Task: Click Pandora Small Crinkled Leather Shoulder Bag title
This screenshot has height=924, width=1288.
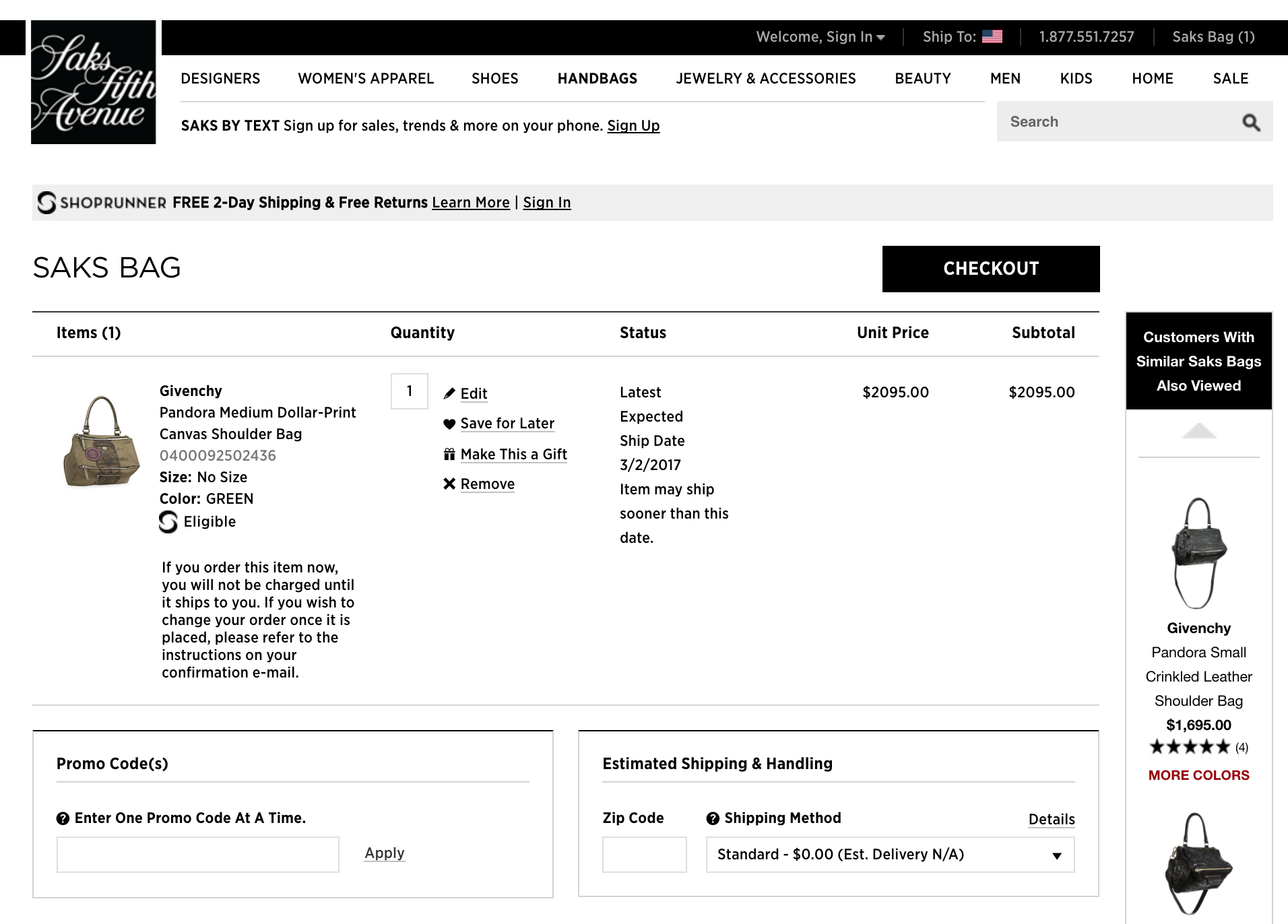Action: click(x=1198, y=677)
